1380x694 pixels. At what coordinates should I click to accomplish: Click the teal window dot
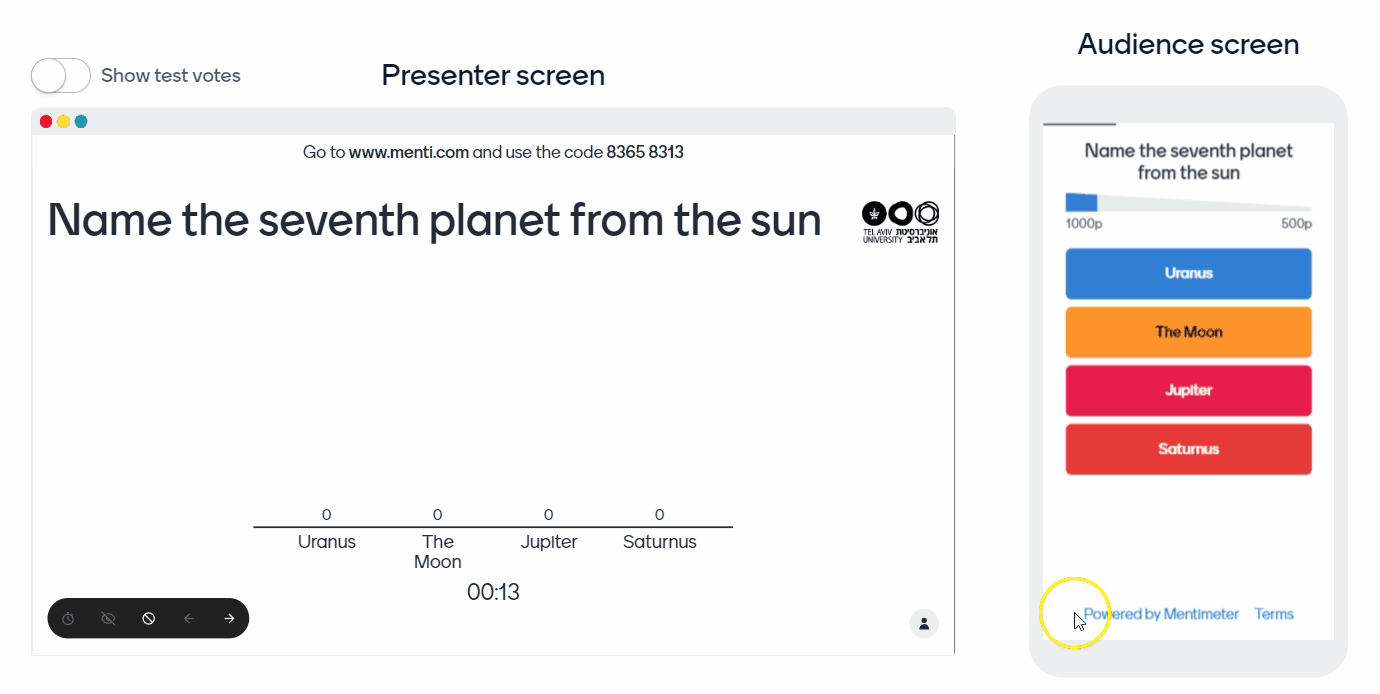coord(81,122)
